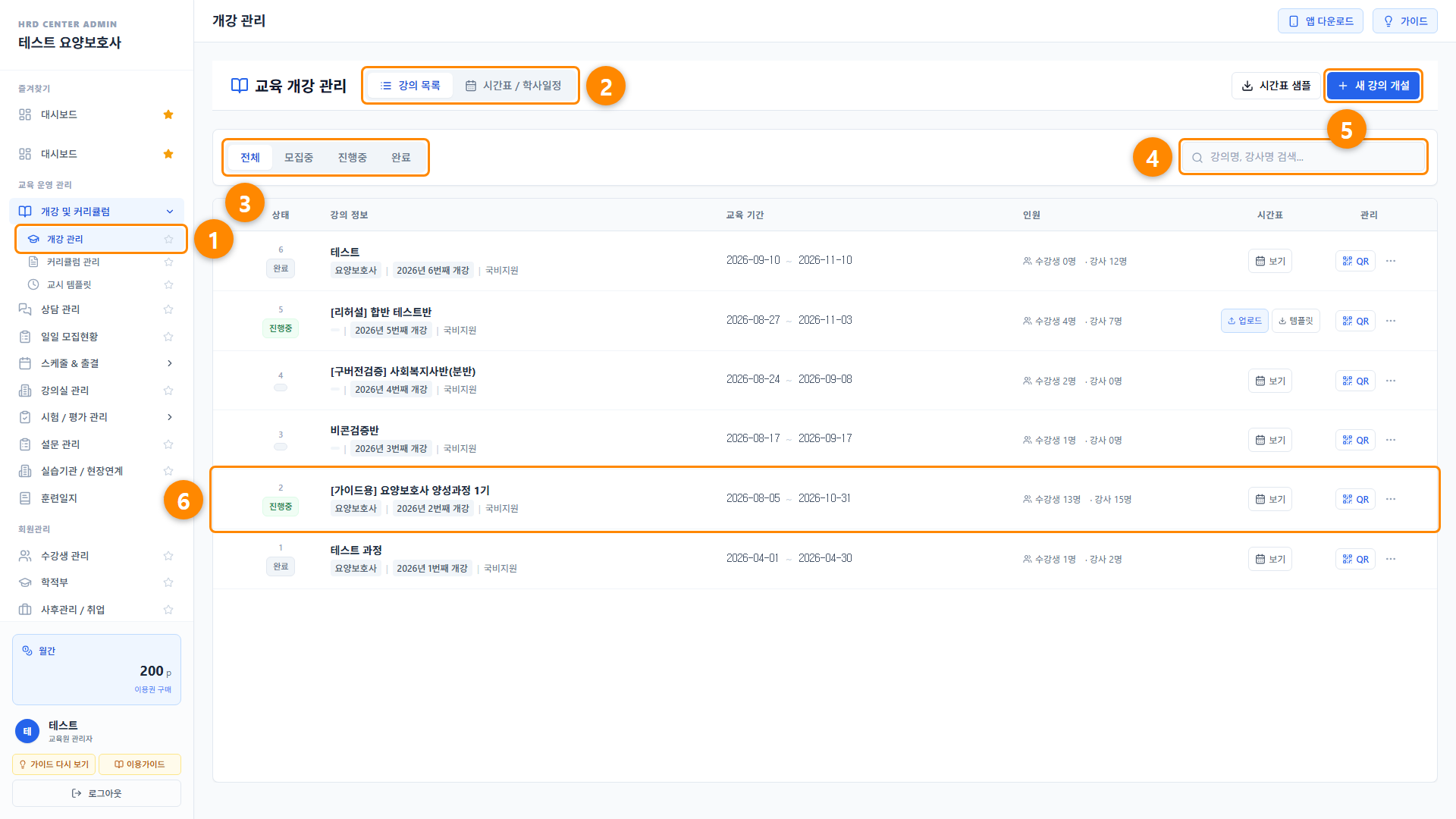This screenshot has height=819, width=1456.
Task: Toggle favorite star for 강의실 관리
Action: click(x=168, y=391)
